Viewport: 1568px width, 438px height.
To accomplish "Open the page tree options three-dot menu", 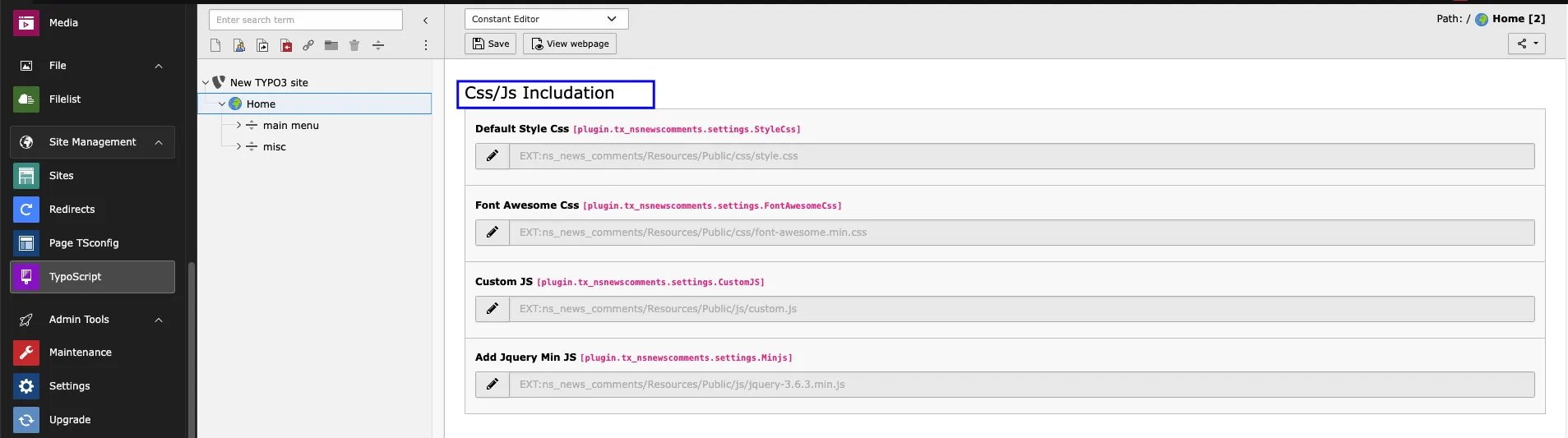I will [x=426, y=45].
